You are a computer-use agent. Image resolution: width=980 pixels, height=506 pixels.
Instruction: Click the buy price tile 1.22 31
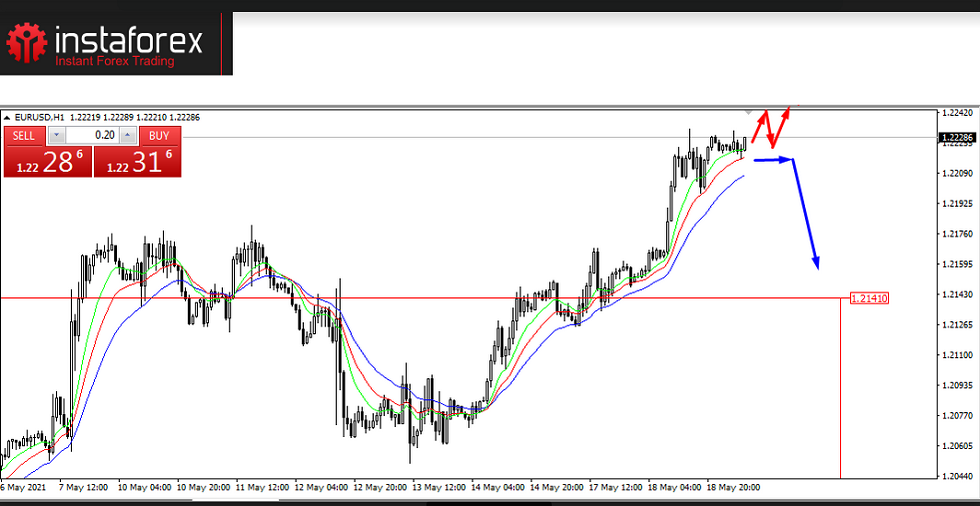tap(138, 161)
